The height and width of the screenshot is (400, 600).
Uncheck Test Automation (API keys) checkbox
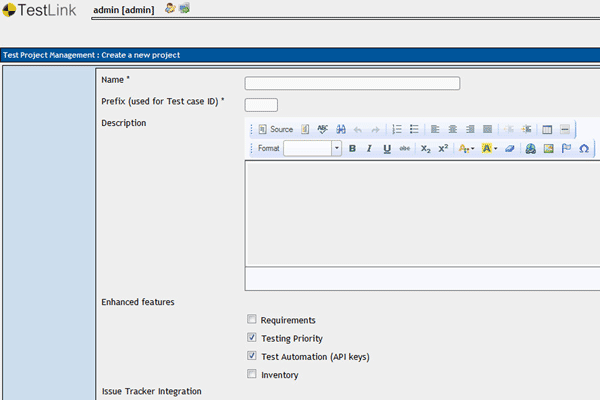251,356
